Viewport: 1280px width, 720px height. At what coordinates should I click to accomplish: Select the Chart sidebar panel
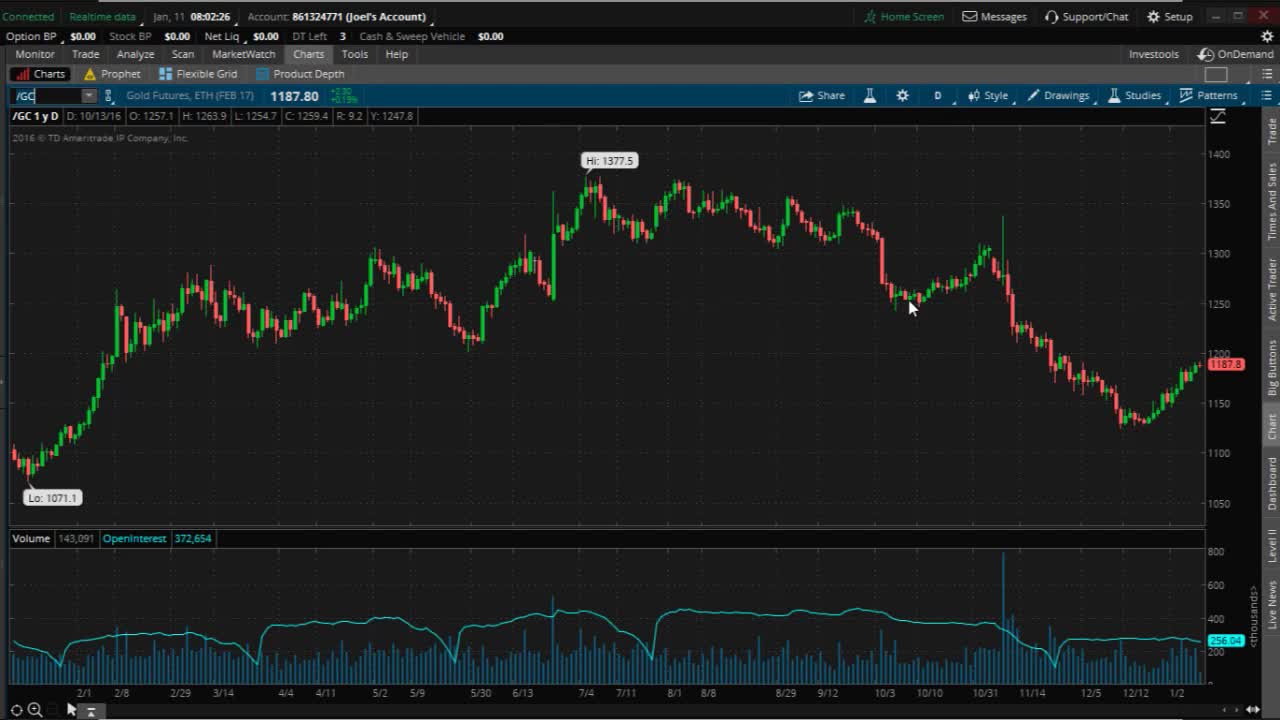click(1272, 426)
